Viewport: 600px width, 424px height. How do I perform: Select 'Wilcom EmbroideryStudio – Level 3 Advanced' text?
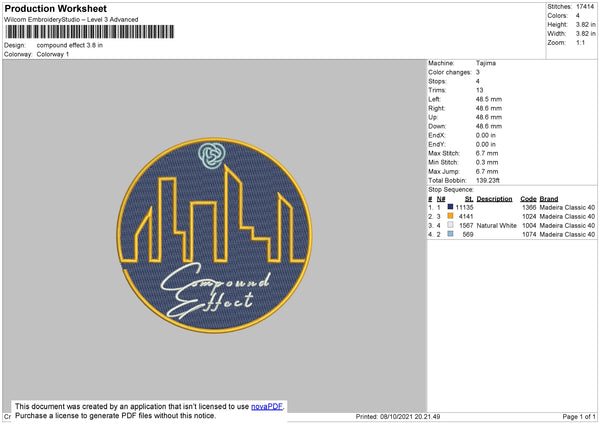(x=71, y=20)
